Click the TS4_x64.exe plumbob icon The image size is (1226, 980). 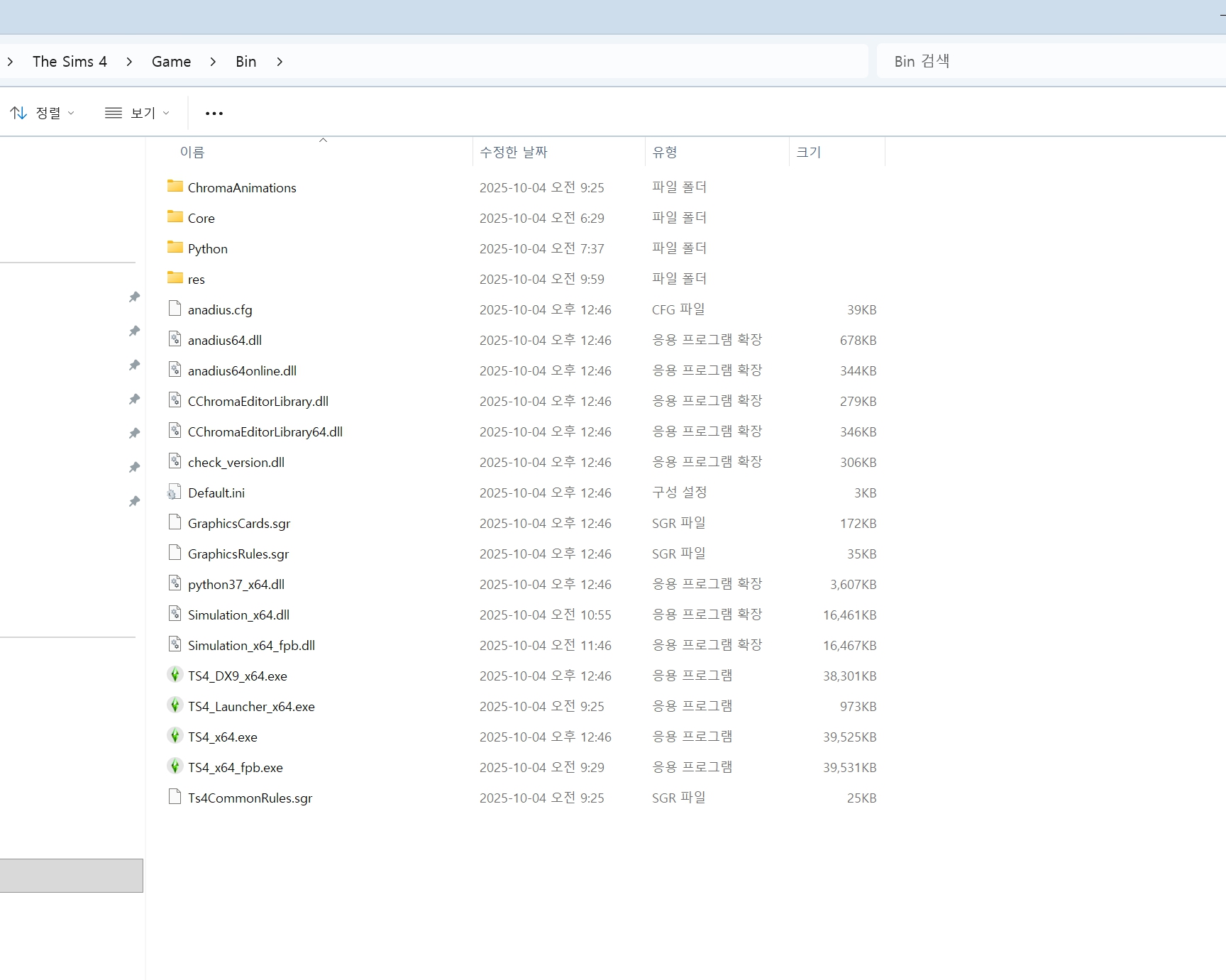[x=175, y=736]
